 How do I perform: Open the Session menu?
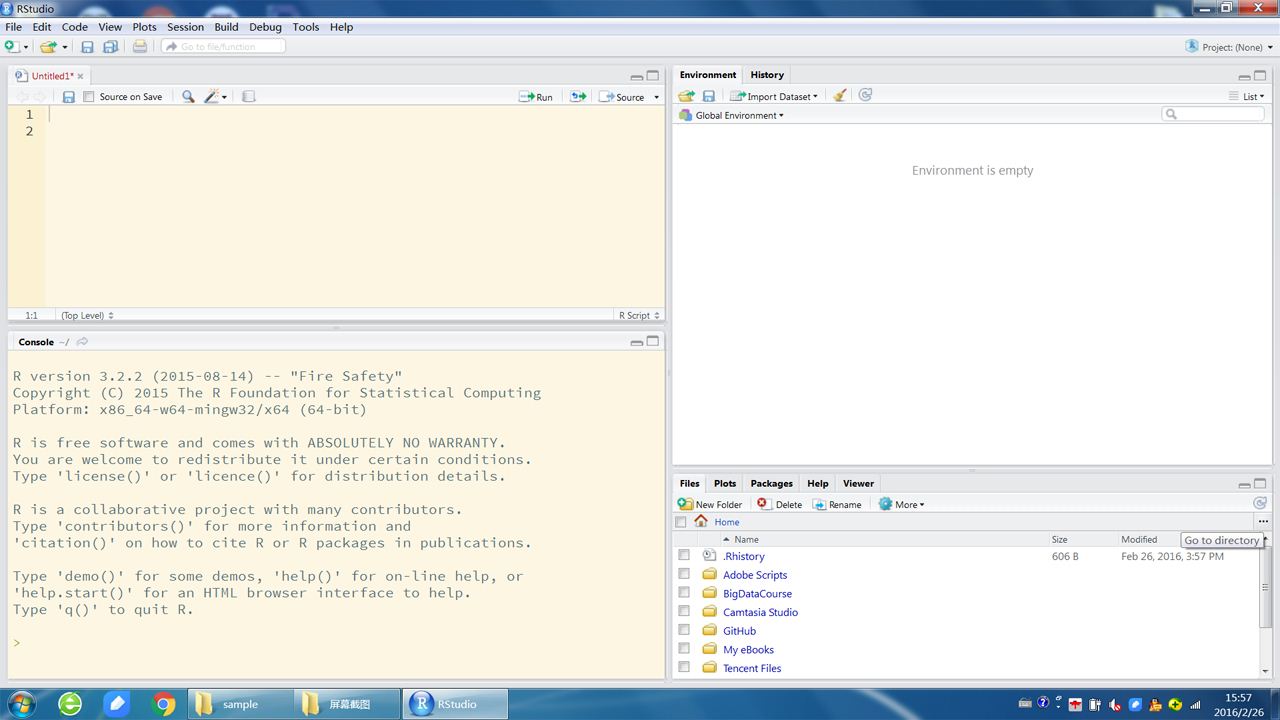click(x=185, y=27)
